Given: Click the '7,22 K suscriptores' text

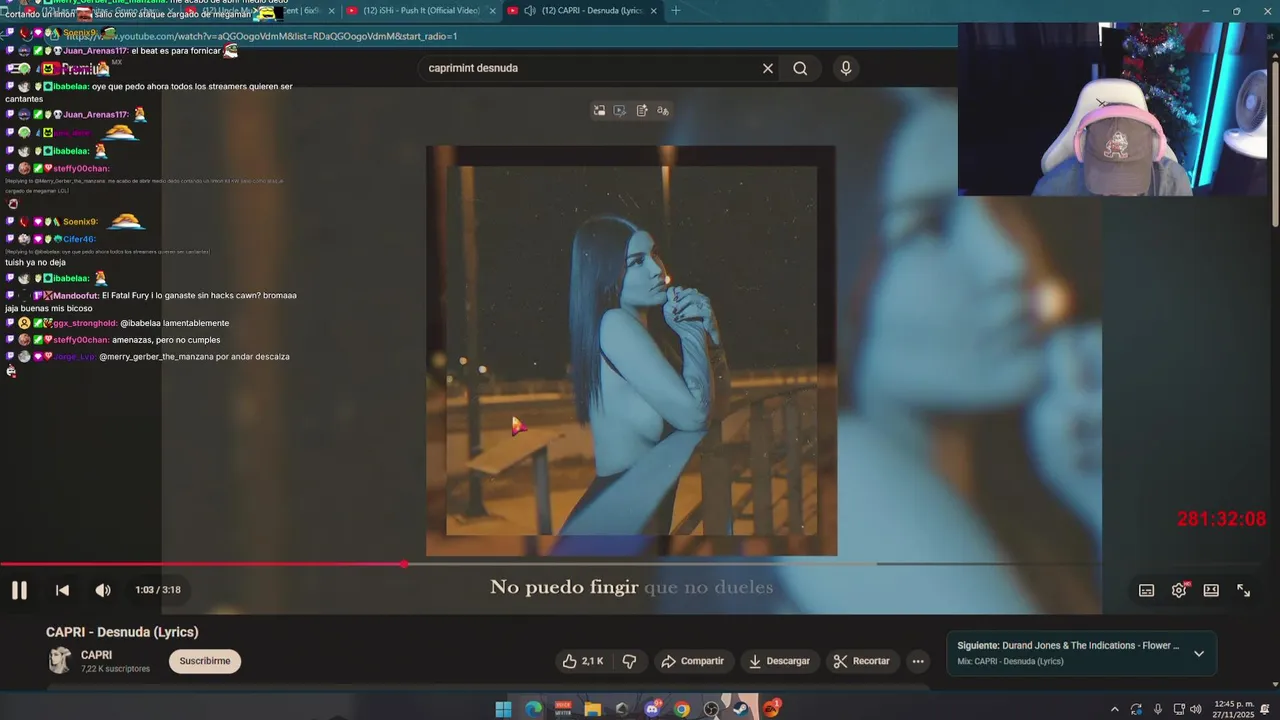Looking at the screenshot, I should (x=115, y=669).
